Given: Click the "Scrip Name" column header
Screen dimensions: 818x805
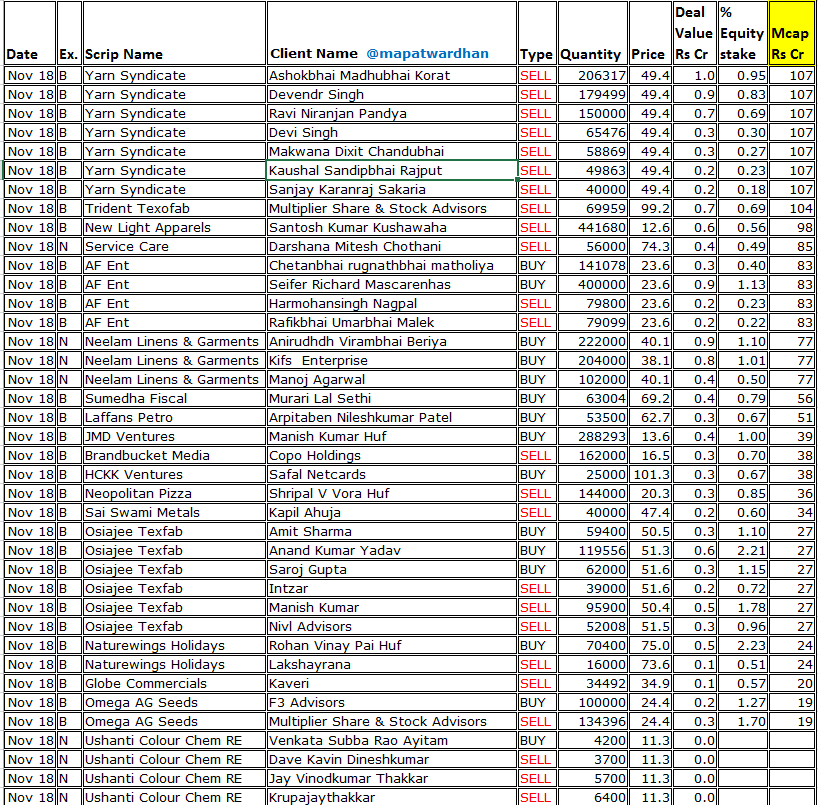Looking at the screenshot, I should (174, 33).
